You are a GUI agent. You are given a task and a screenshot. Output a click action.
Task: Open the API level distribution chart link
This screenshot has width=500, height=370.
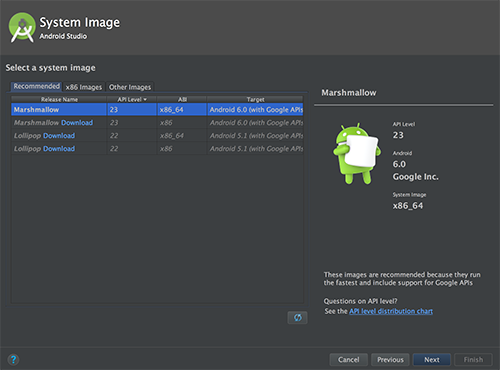tap(391, 311)
